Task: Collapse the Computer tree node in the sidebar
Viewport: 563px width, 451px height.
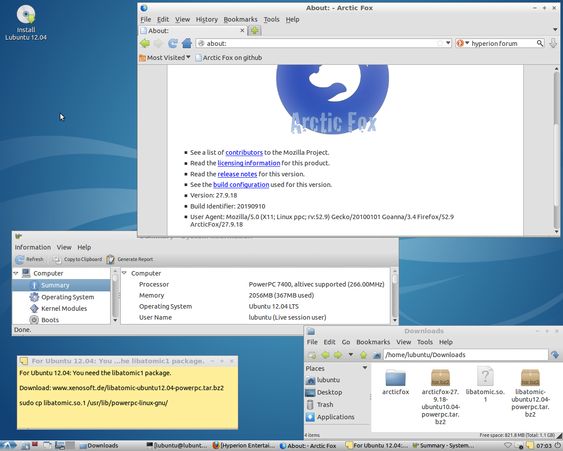Action: pyautogui.click(x=16, y=273)
